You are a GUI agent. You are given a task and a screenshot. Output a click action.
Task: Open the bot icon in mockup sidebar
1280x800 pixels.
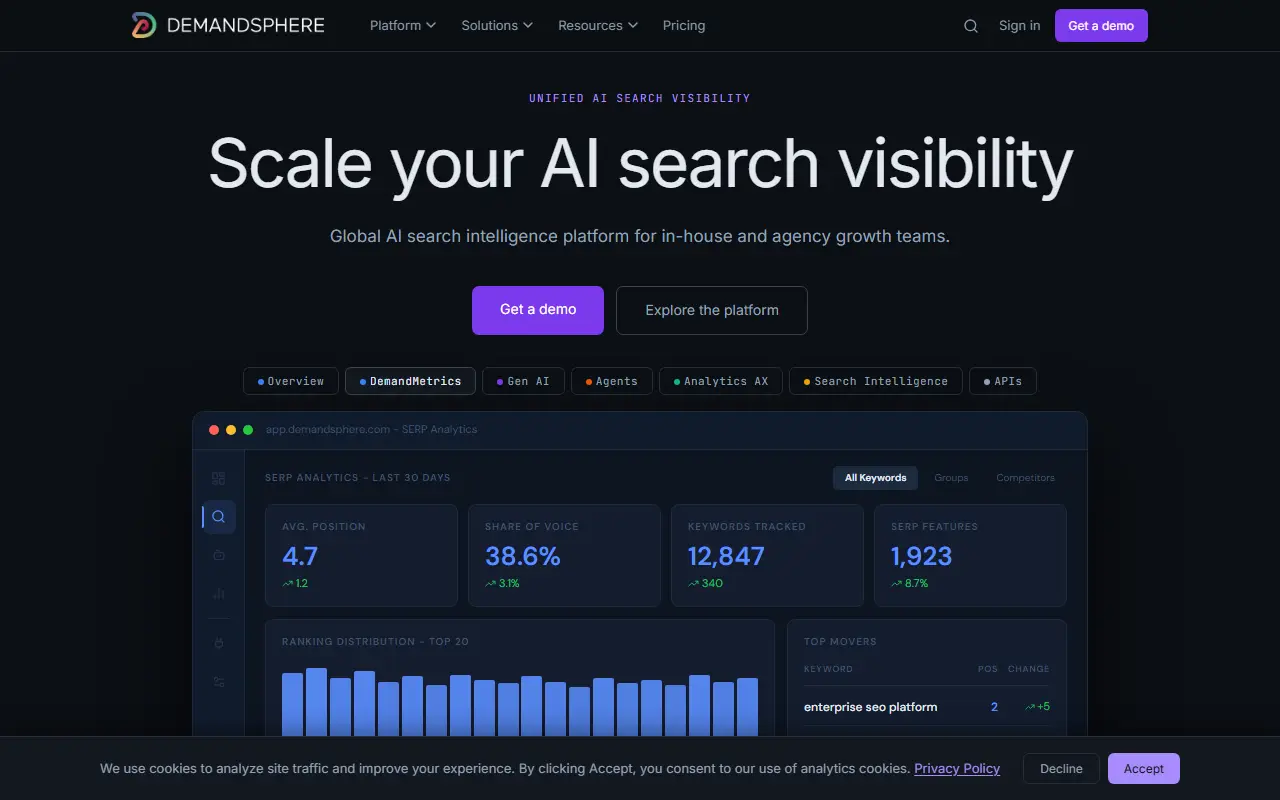[219, 555]
